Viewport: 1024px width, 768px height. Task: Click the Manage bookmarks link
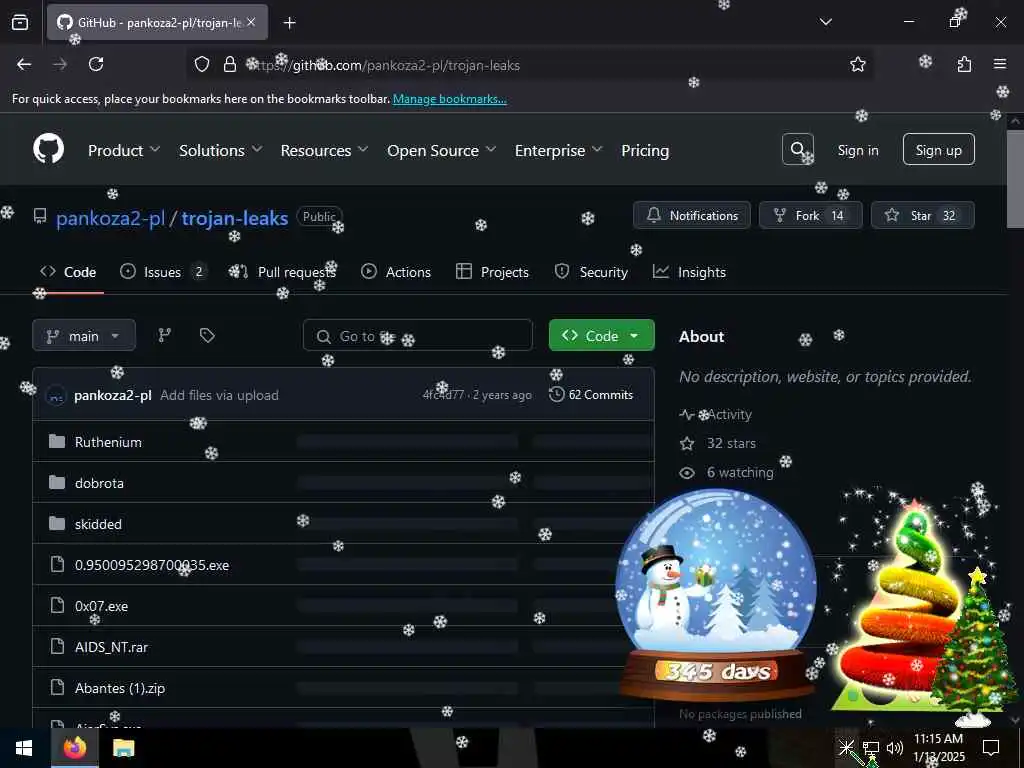click(449, 99)
